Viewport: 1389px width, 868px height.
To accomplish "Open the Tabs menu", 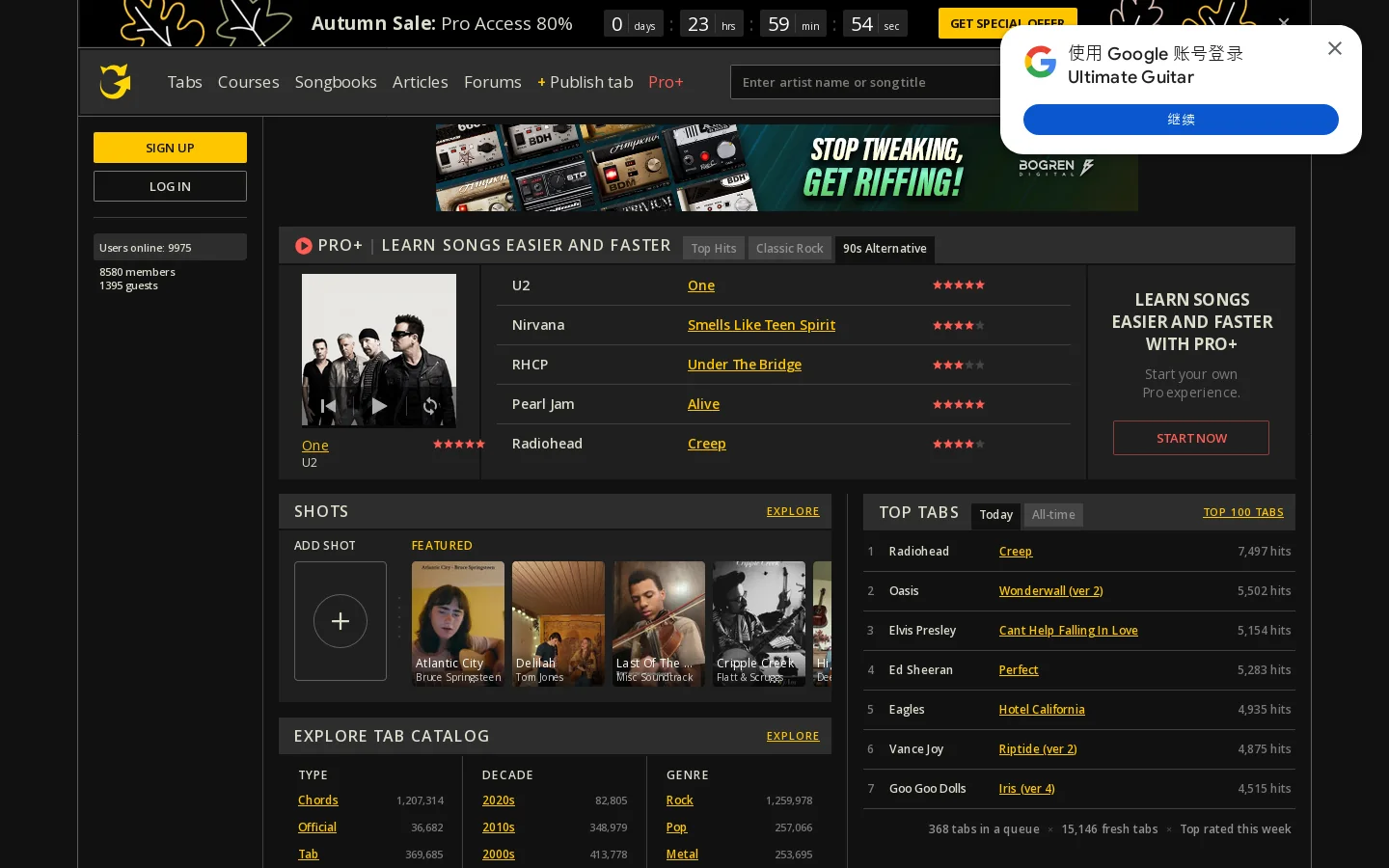I will pyautogui.click(x=184, y=82).
